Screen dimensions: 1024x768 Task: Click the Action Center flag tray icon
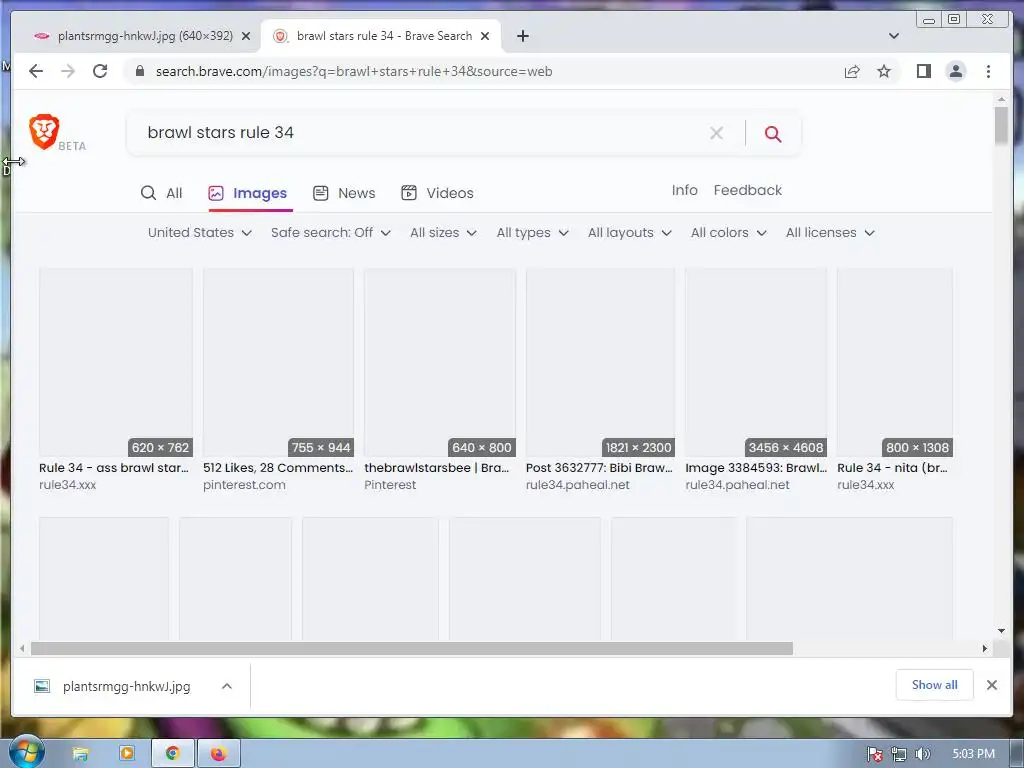(x=874, y=754)
